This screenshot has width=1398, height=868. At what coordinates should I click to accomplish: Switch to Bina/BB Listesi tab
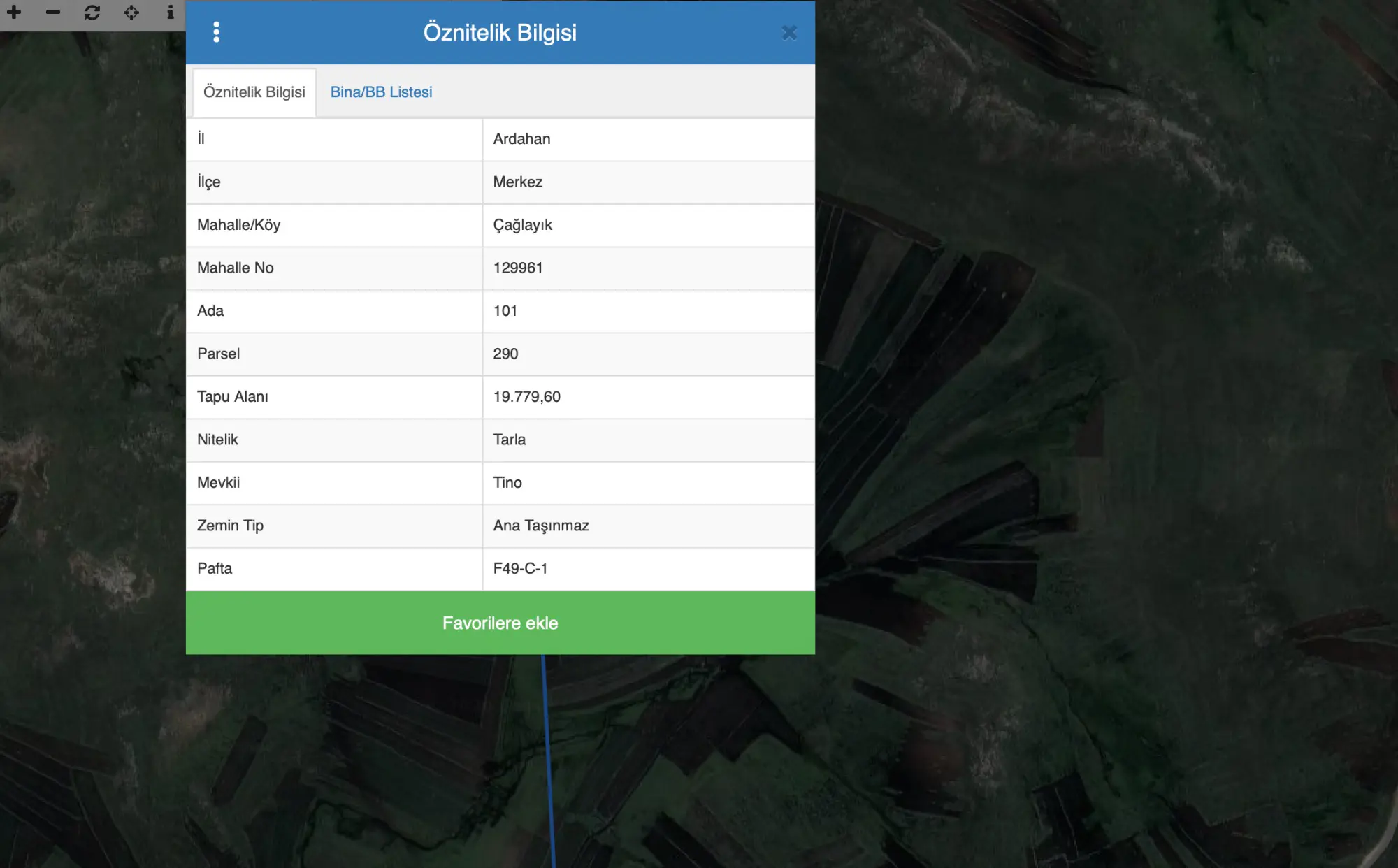pyautogui.click(x=381, y=92)
